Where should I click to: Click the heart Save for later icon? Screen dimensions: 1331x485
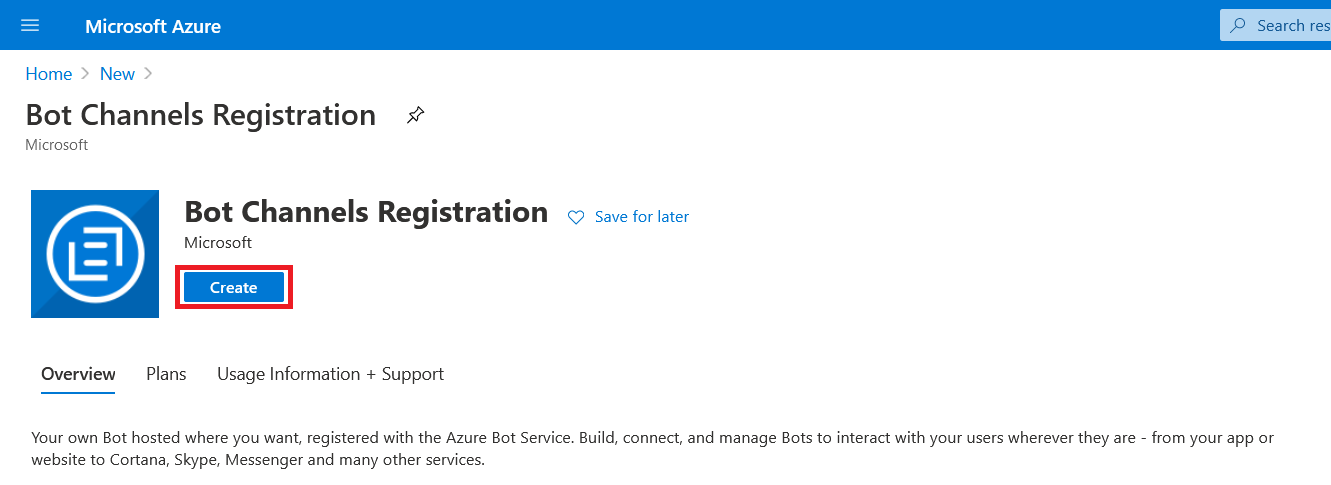coord(576,217)
